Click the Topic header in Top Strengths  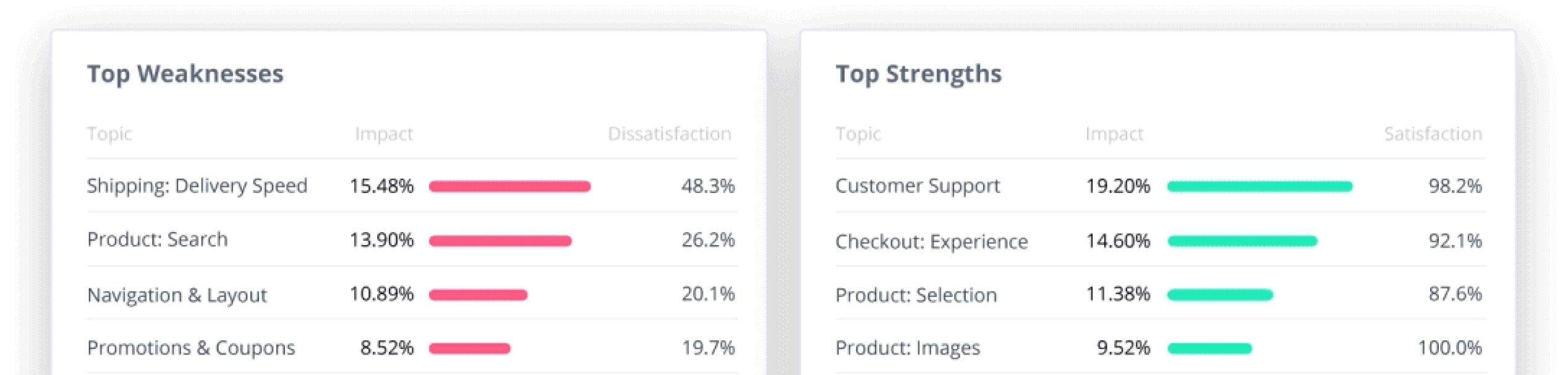coord(858,134)
